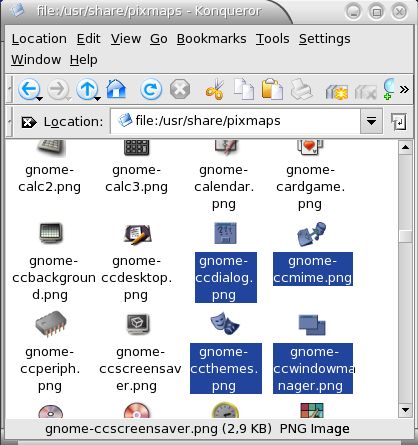Click the gnome-ccmime.png highlighted label
Image resolution: width=418 pixels, height=445 pixels.
313,269
